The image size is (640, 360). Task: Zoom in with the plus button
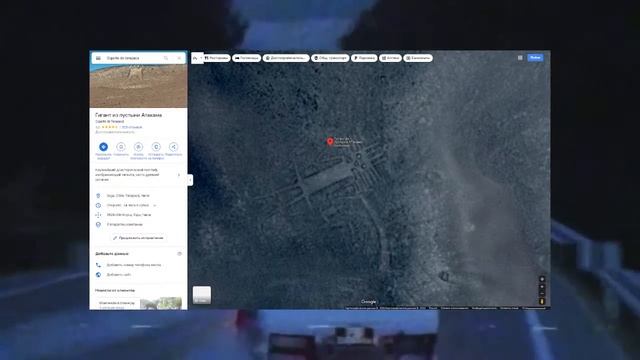point(542,287)
